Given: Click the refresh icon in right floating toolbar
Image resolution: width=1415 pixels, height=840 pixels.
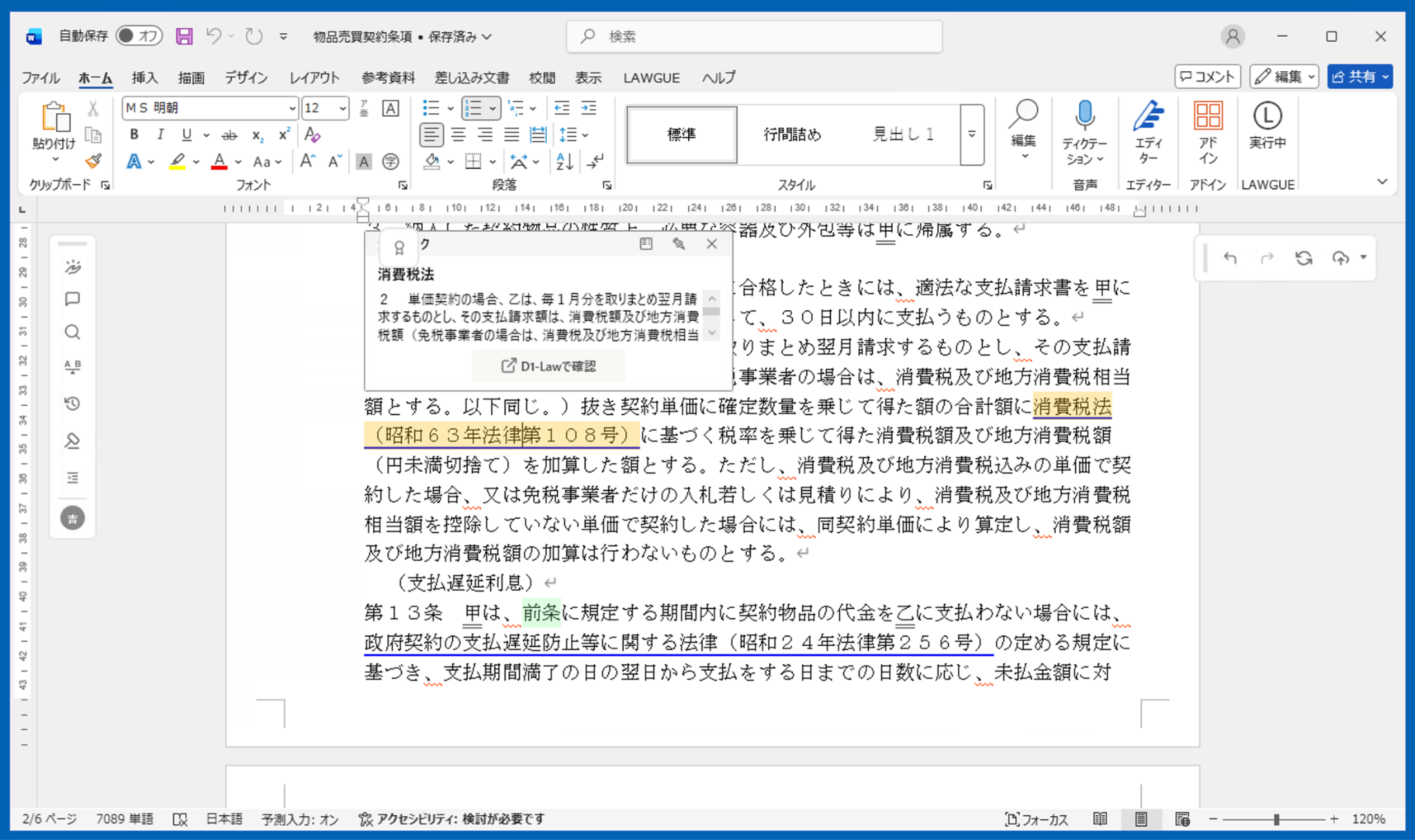Looking at the screenshot, I should 1303,258.
